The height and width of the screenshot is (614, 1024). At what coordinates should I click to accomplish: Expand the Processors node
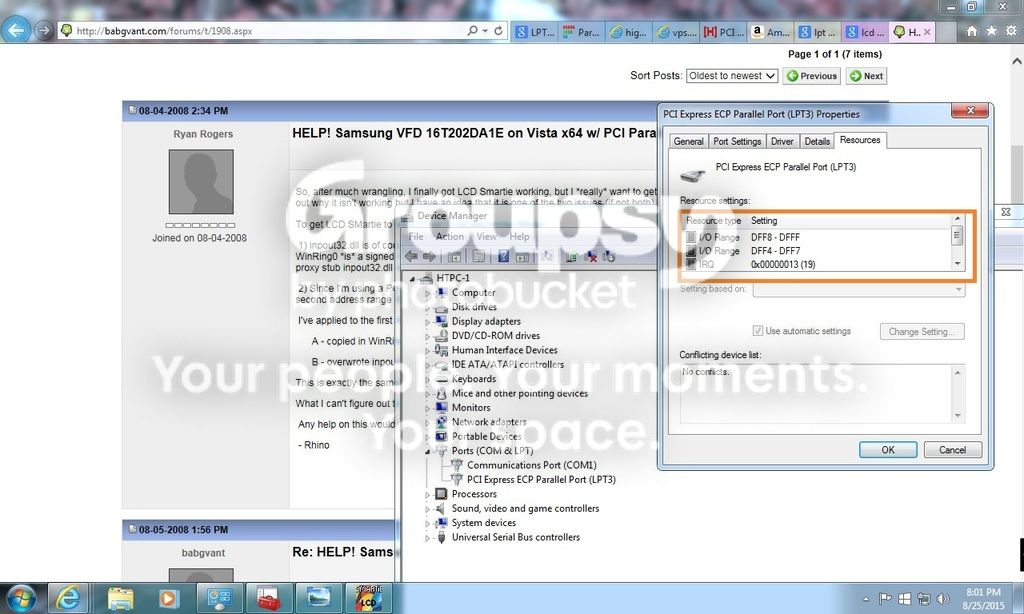point(428,494)
